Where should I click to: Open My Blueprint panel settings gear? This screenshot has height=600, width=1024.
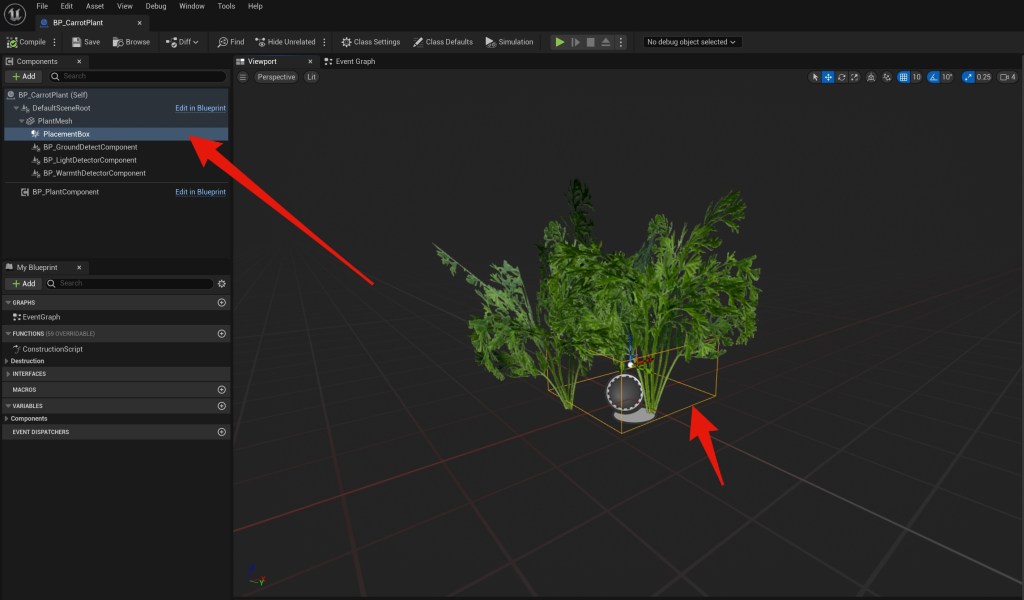(222, 284)
